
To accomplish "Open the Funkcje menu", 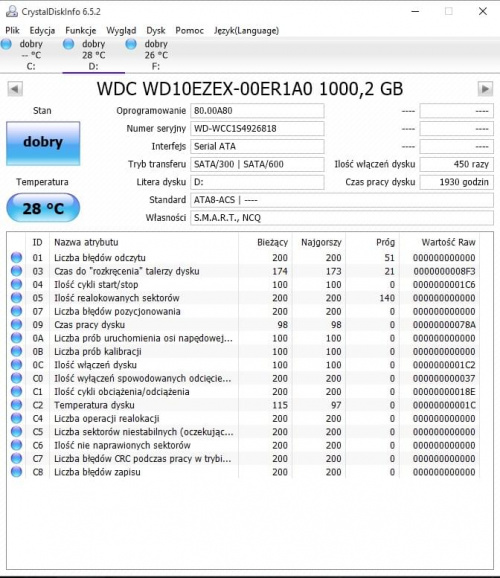I will pyautogui.click(x=81, y=31).
